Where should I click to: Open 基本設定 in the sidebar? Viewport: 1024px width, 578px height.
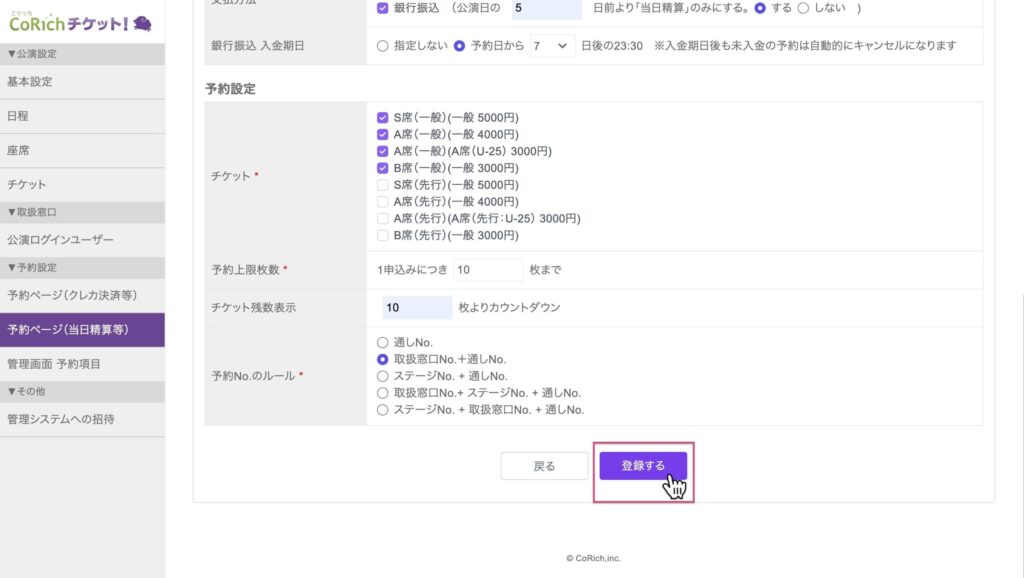(x=30, y=82)
